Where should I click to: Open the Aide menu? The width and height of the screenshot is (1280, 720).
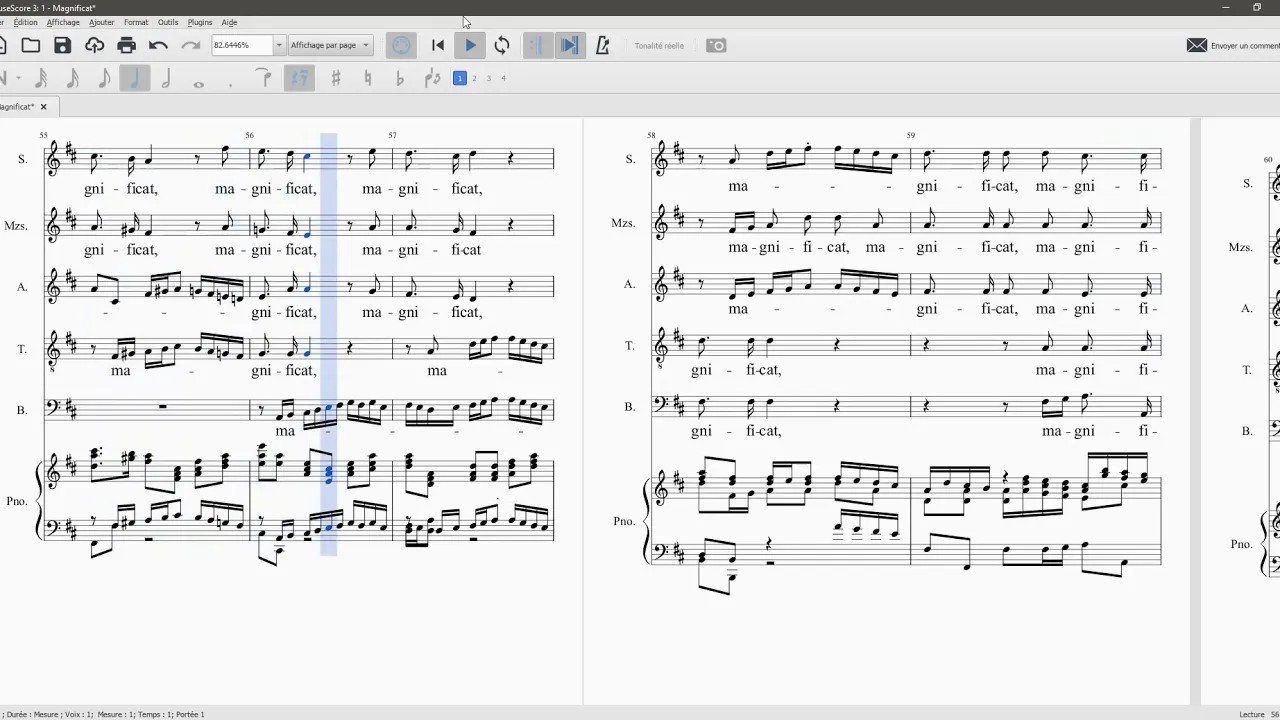[229, 22]
